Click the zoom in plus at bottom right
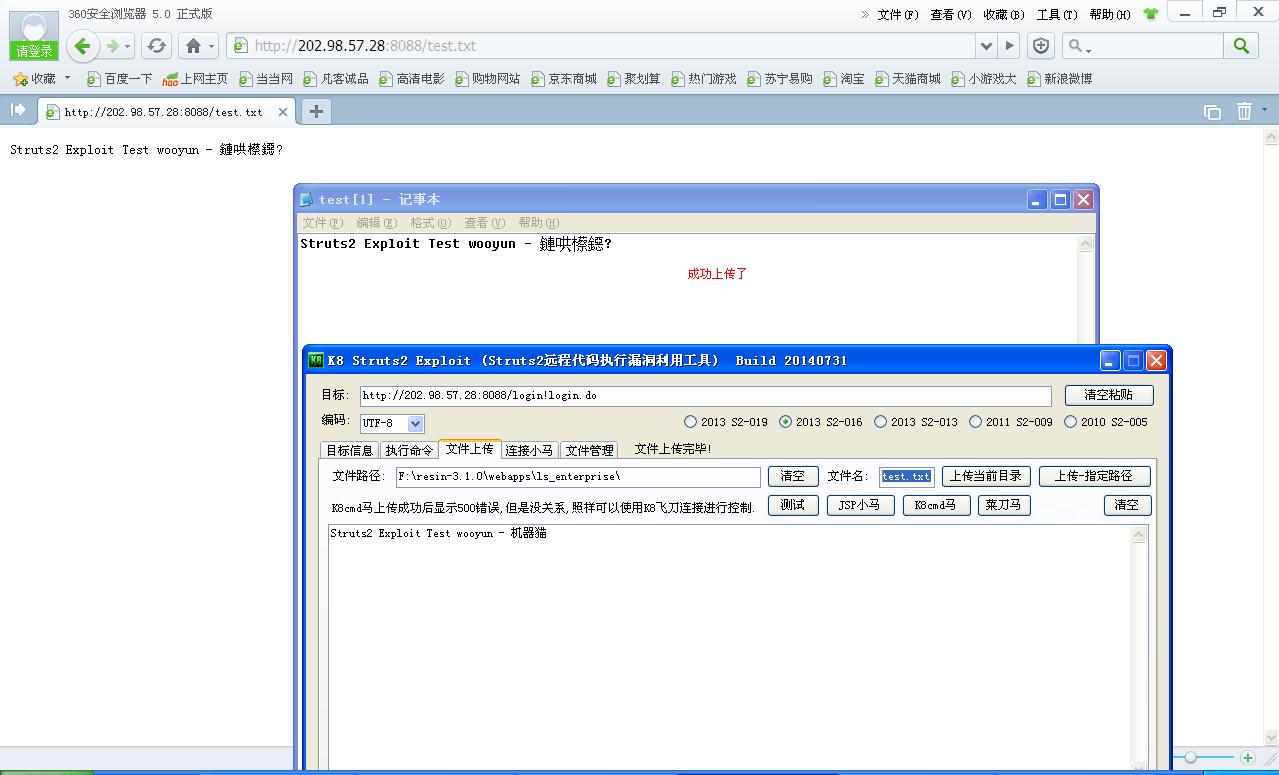Screen dimensions: 1279x775 (1248, 758)
